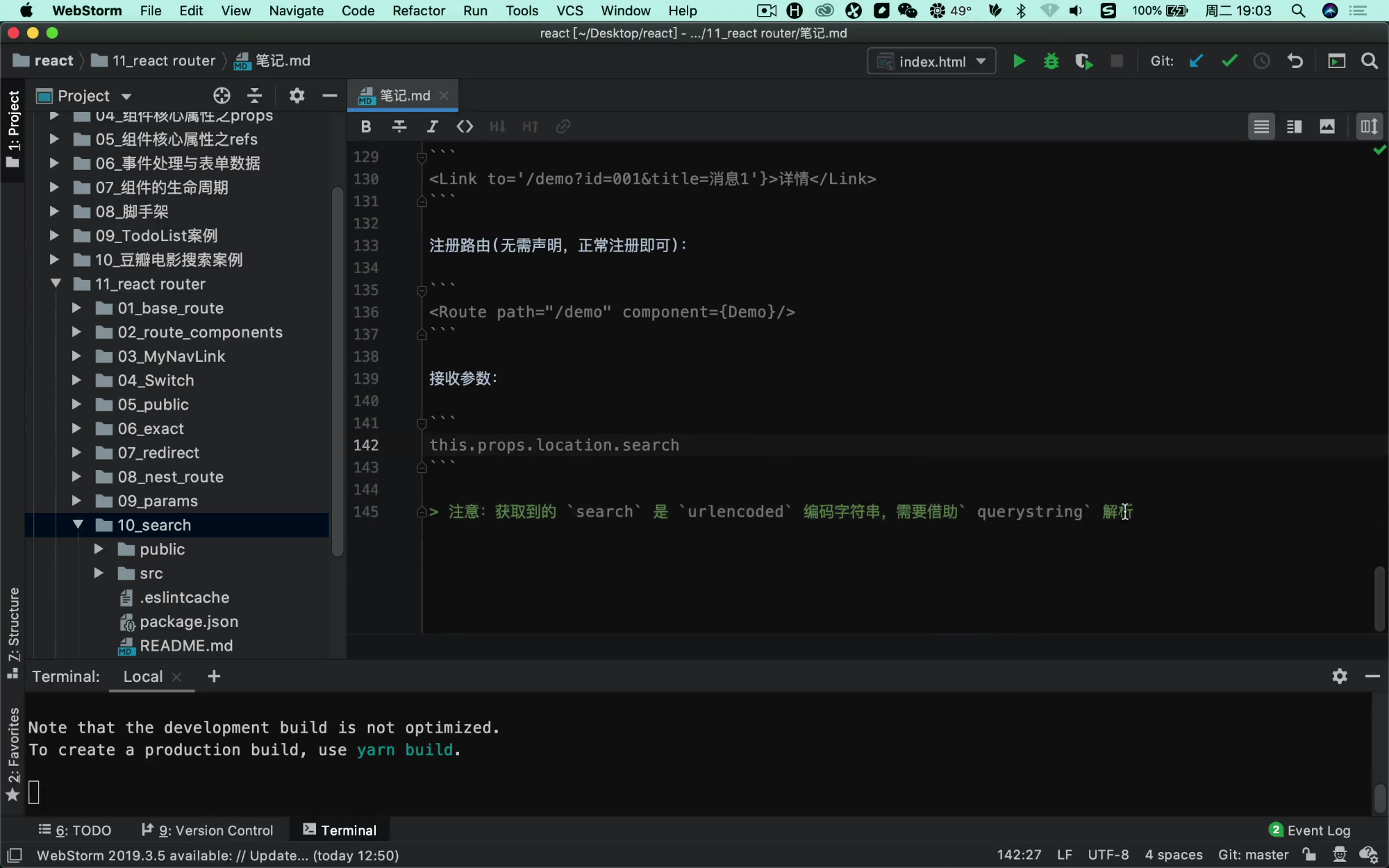Open package.json in project tree

click(188, 621)
